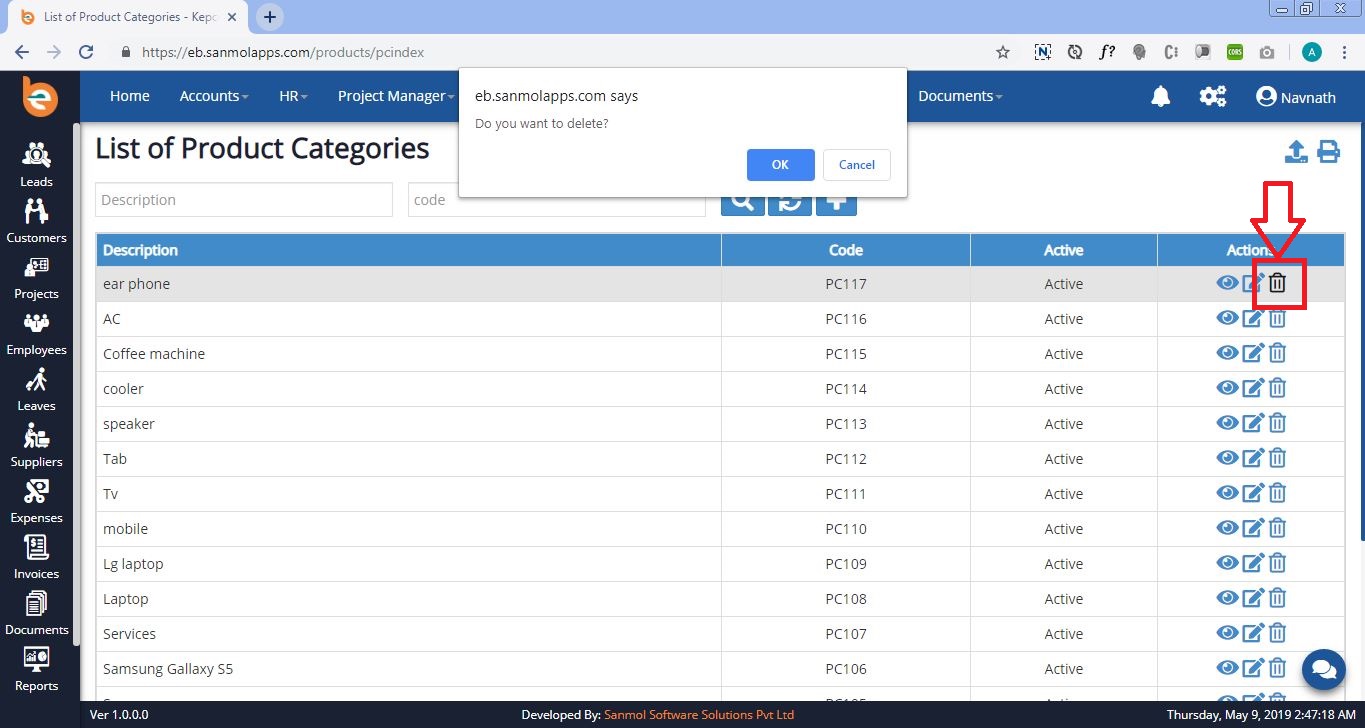Click the print icon

[1328, 152]
